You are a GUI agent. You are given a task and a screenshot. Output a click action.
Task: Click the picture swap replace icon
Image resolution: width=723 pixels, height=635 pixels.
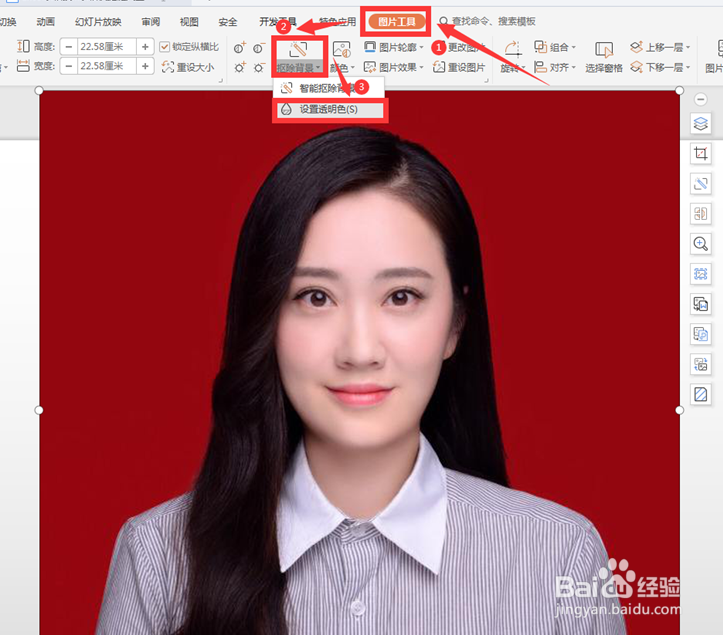tap(700, 364)
